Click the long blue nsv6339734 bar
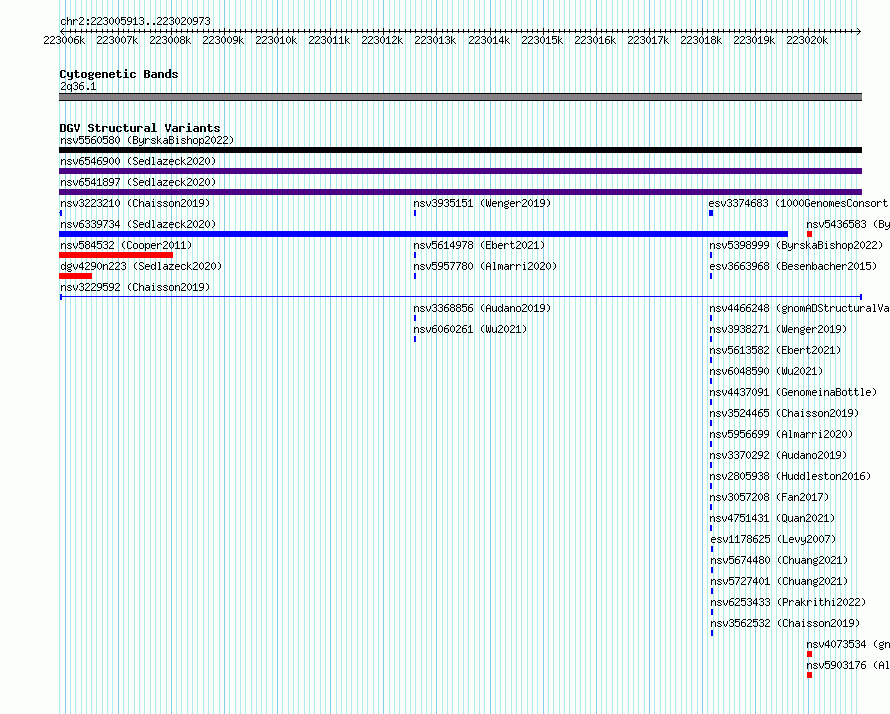The width and height of the screenshot is (890, 714). [x=423, y=234]
